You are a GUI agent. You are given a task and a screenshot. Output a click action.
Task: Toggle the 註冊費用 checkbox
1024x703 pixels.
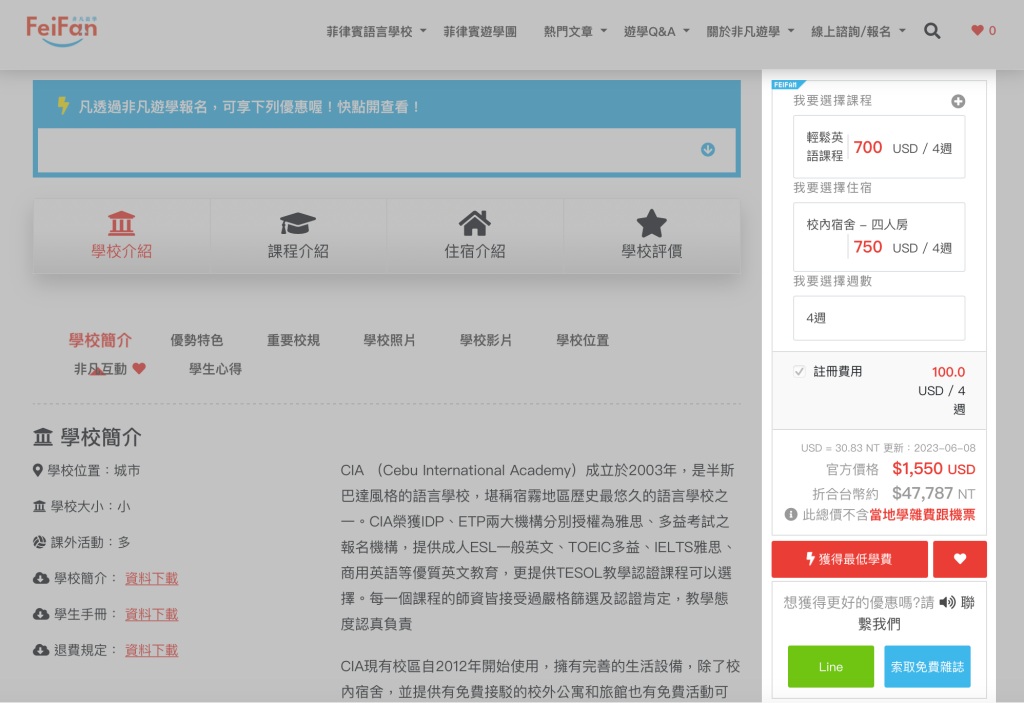[799, 371]
